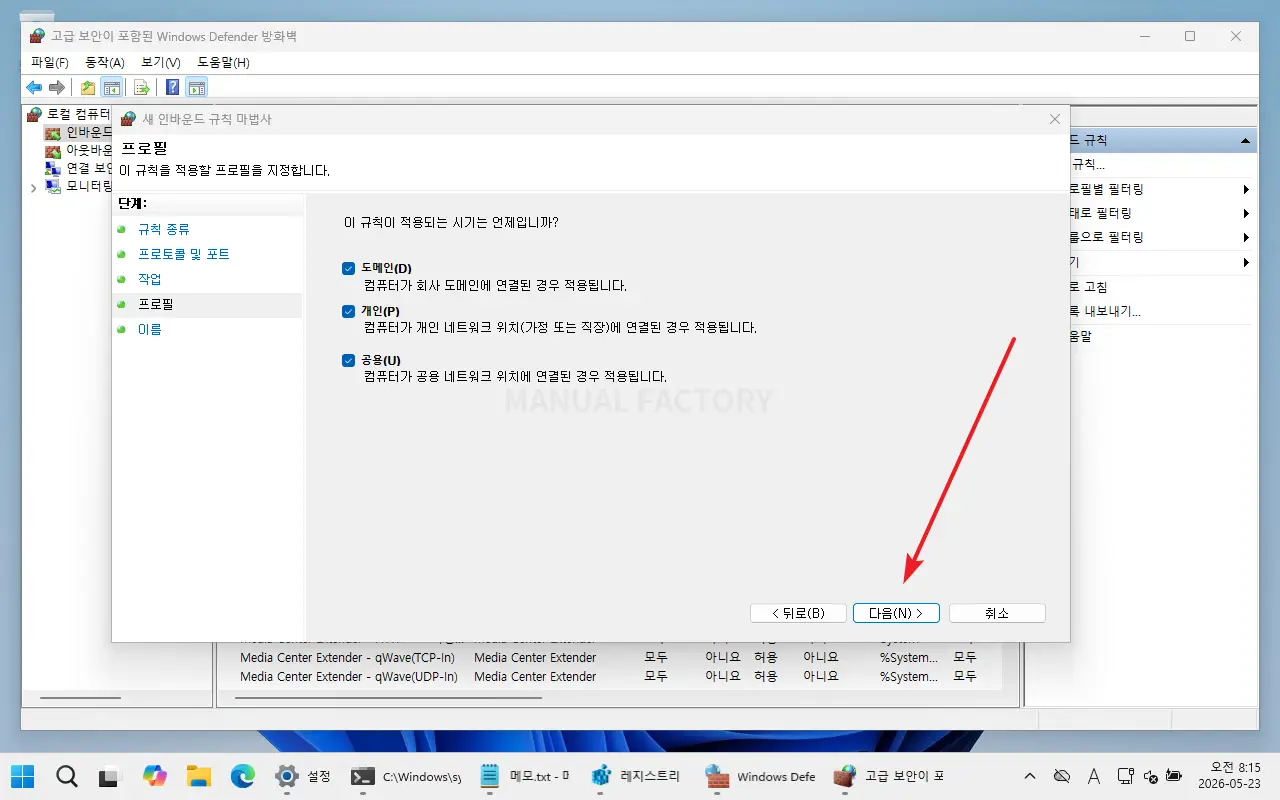Uncheck the 개인(P) profile checkbox
Image resolution: width=1280 pixels, height=800 pixels.
(348, 311)
